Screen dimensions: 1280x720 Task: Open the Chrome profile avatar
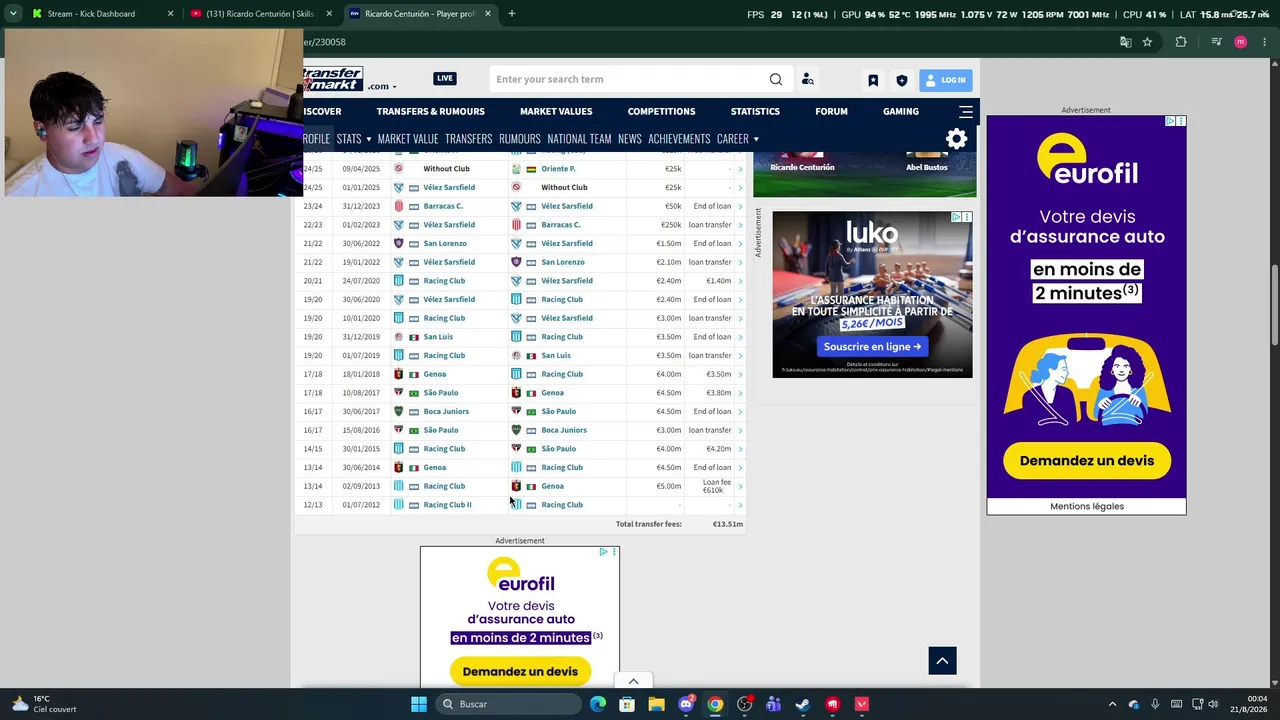[1240, 42]
